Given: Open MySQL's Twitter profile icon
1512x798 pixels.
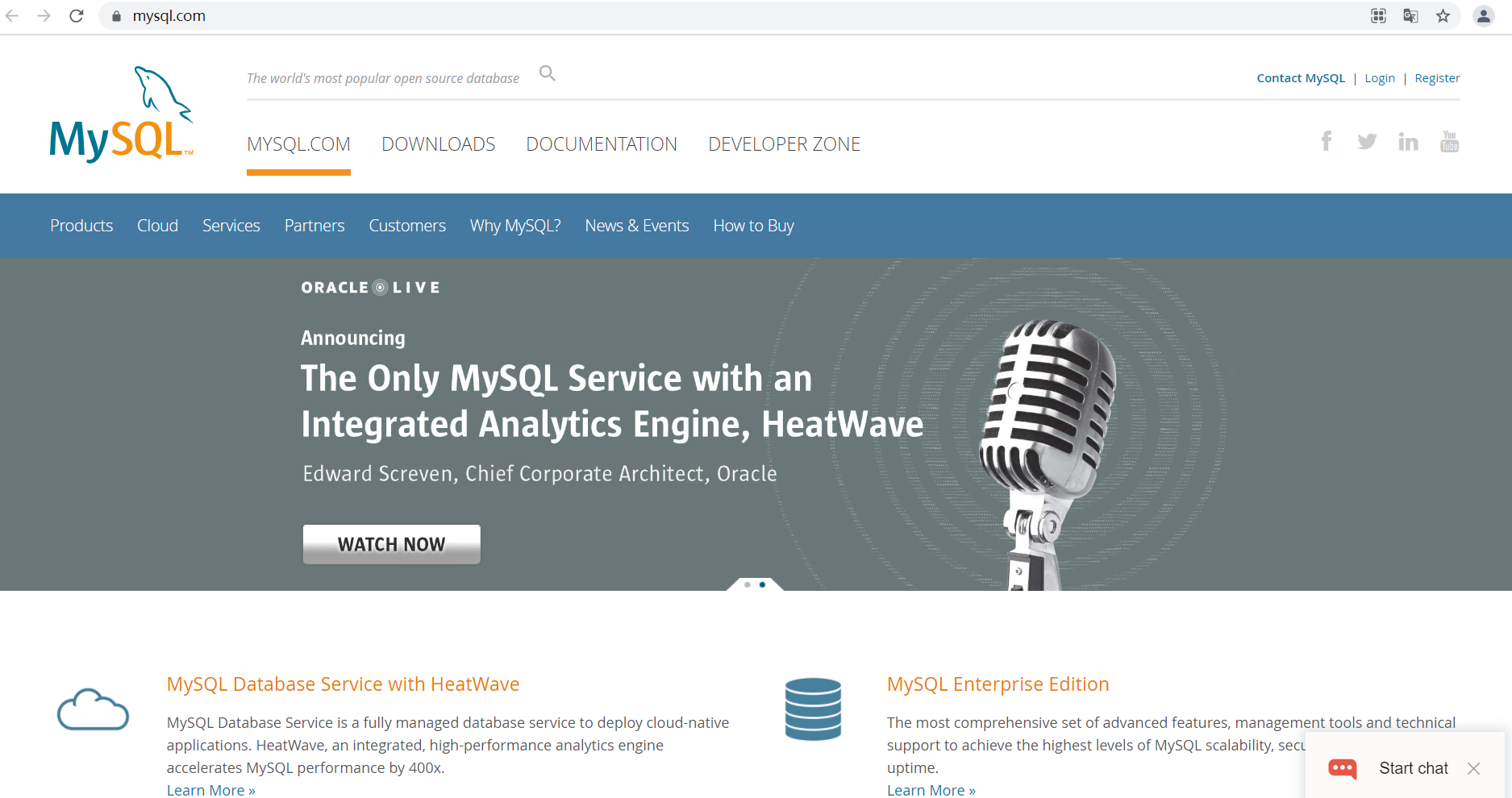Looking at the screenshot, I should click(1367, 141).
